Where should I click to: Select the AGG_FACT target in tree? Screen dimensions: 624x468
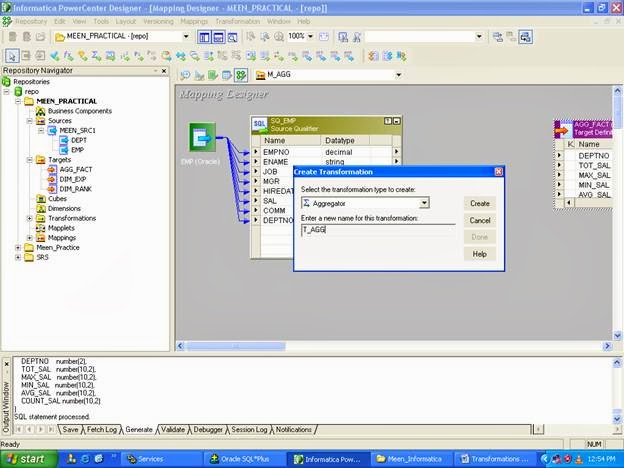click(76, 170)
